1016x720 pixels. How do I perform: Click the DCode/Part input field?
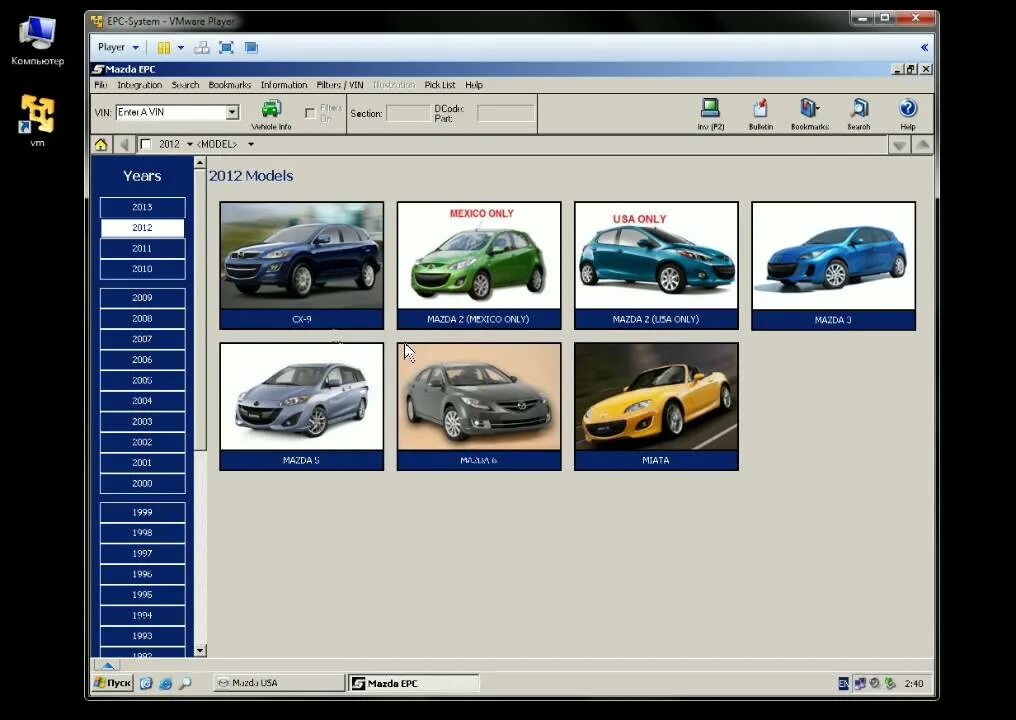coord(505,113)
